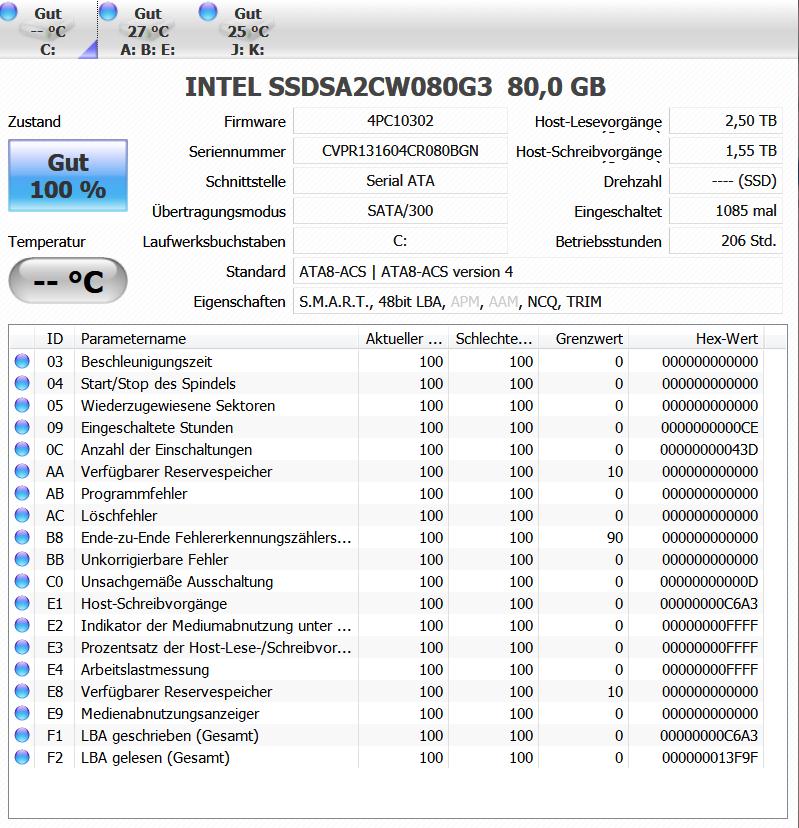
Task: Click the Host-Lesevorgänge 2,50 TB value
Action: [726, 121]
